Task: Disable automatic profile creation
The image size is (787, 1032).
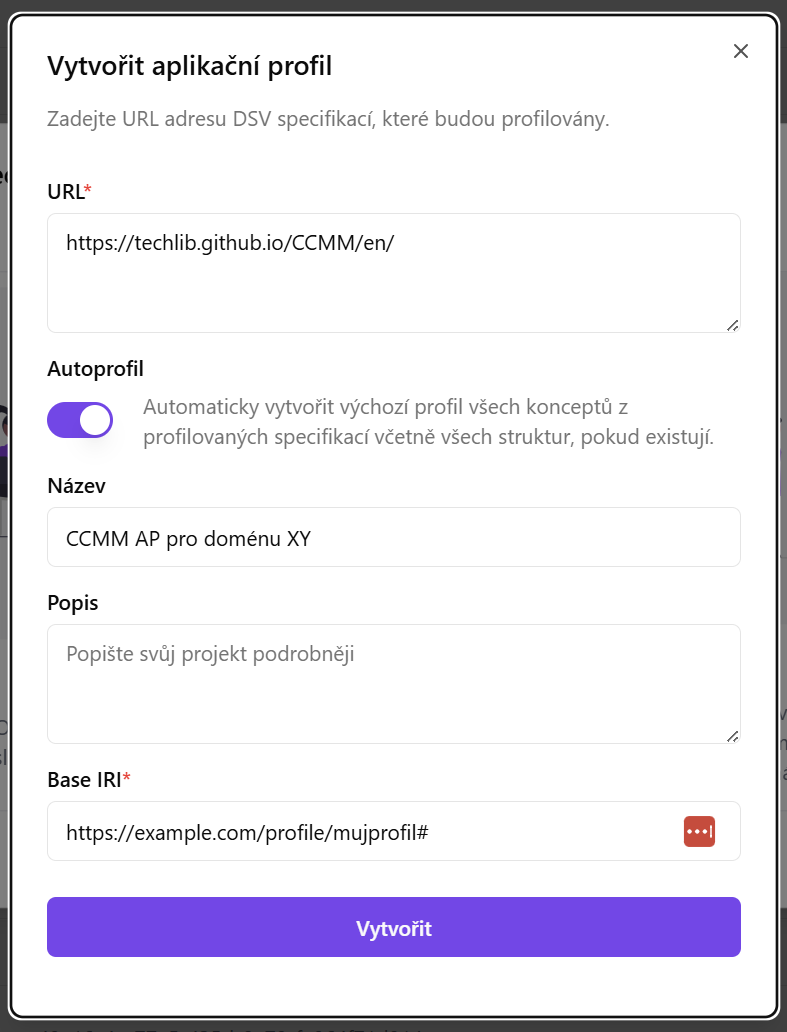Action: click(79, 420)
